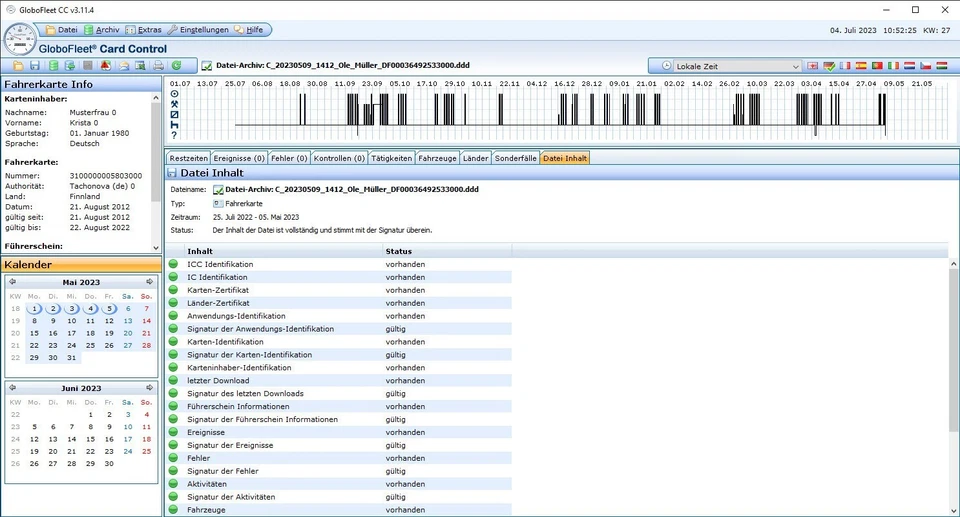This screenshot has height=517, width=960.
Task: Click the open folder toolbar icon
Action: click(18, 65)
